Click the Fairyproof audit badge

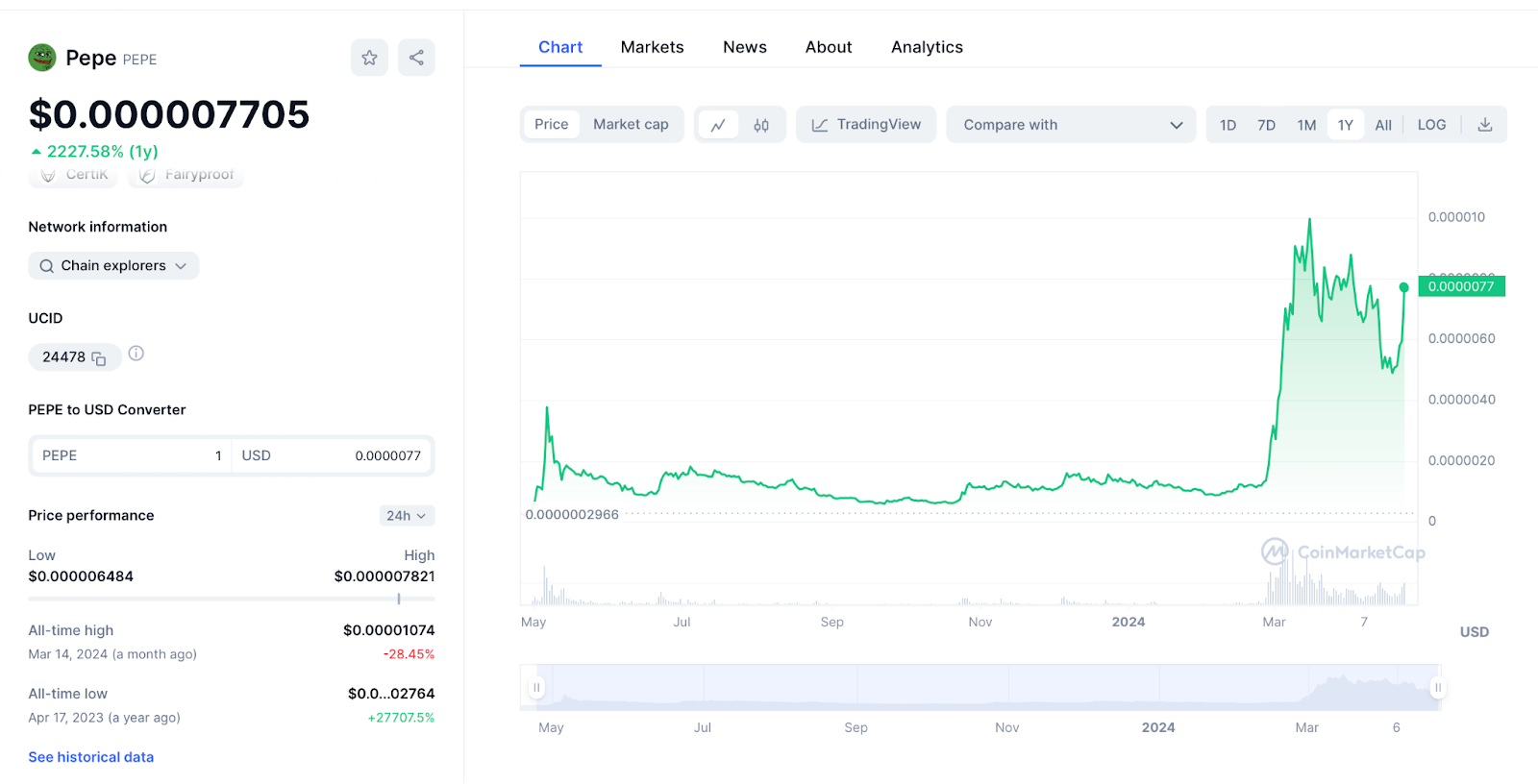[x=186, y=174]
